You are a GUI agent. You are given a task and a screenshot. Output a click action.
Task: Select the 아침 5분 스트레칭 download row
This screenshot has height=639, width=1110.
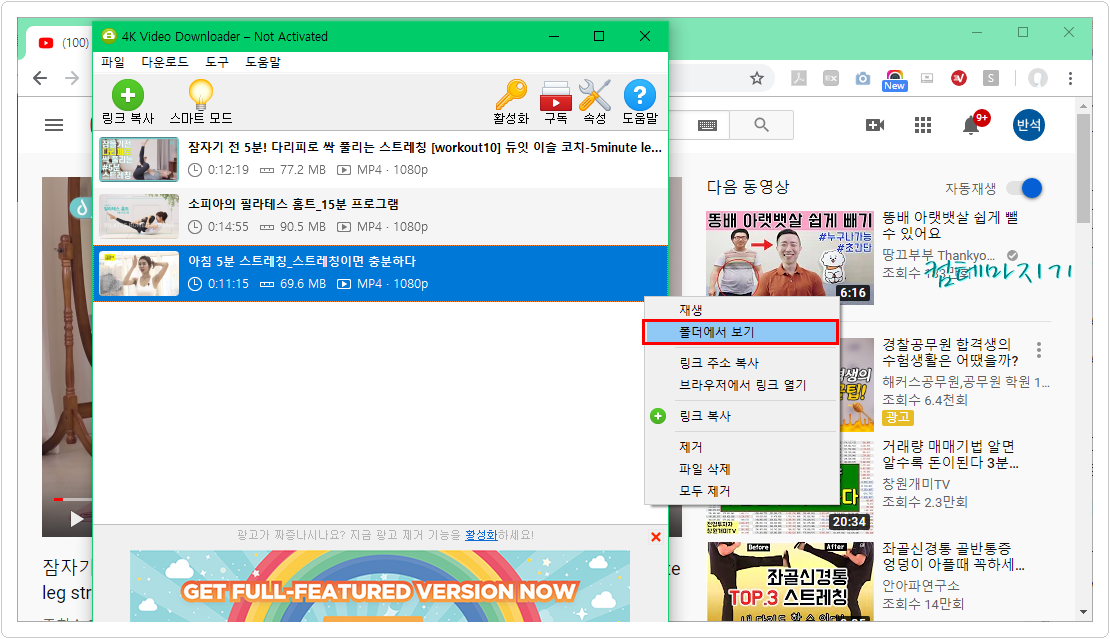tap(380, 273)
